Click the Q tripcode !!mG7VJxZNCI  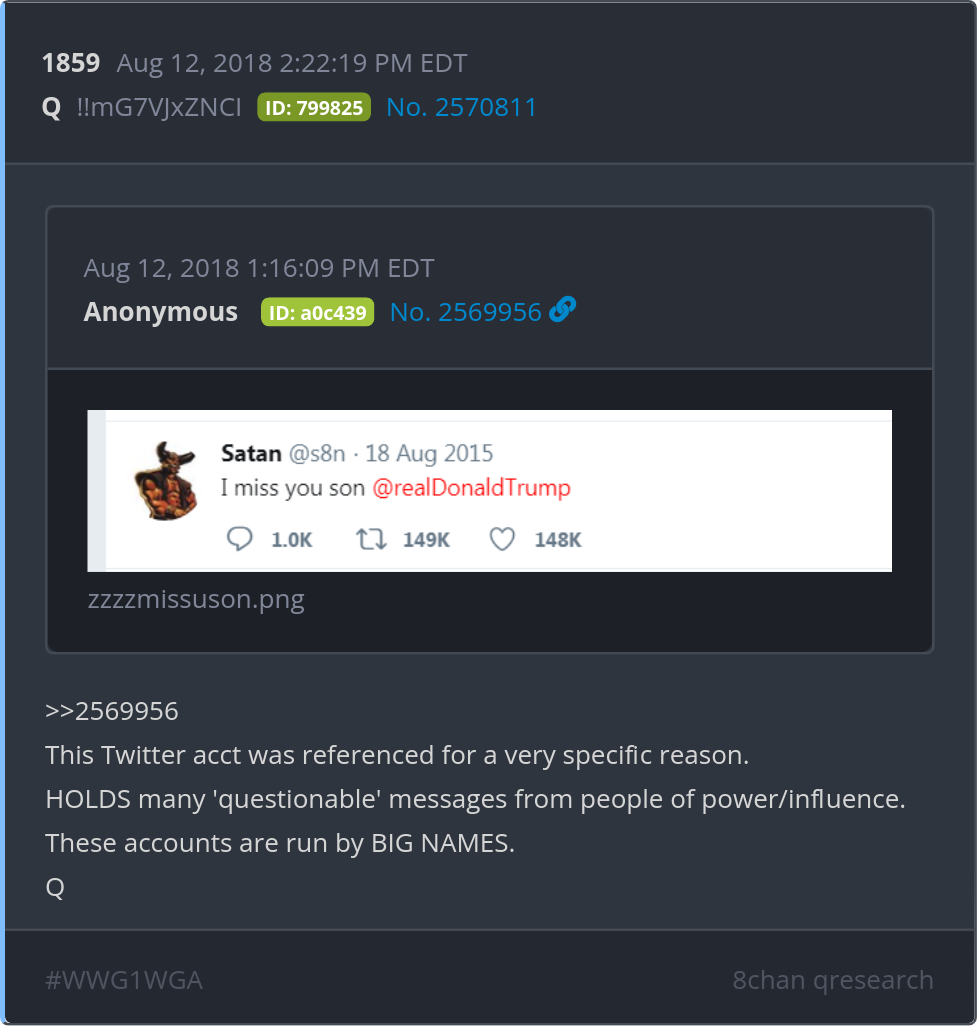pyautogui.click(x=159, y=107)
